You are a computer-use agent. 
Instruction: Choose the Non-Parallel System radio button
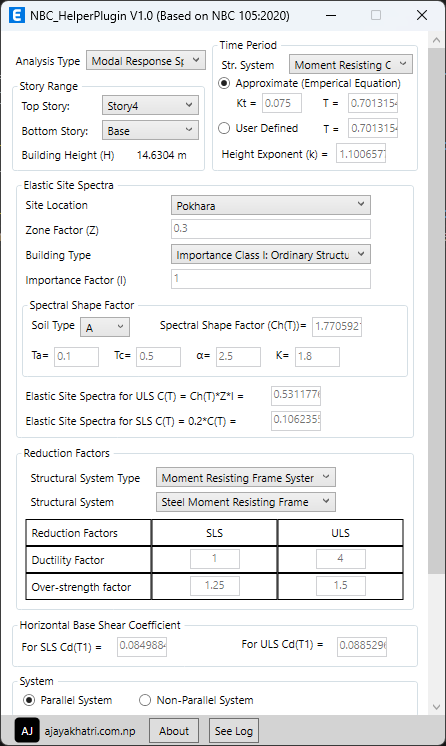pyautogui.click(x=145, y=700)
